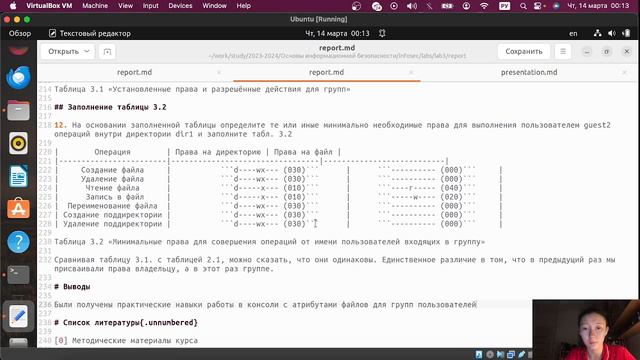Screen dimensions: 640x360
Task: Open the Terminal from the dock
Action: click(18, 275)
